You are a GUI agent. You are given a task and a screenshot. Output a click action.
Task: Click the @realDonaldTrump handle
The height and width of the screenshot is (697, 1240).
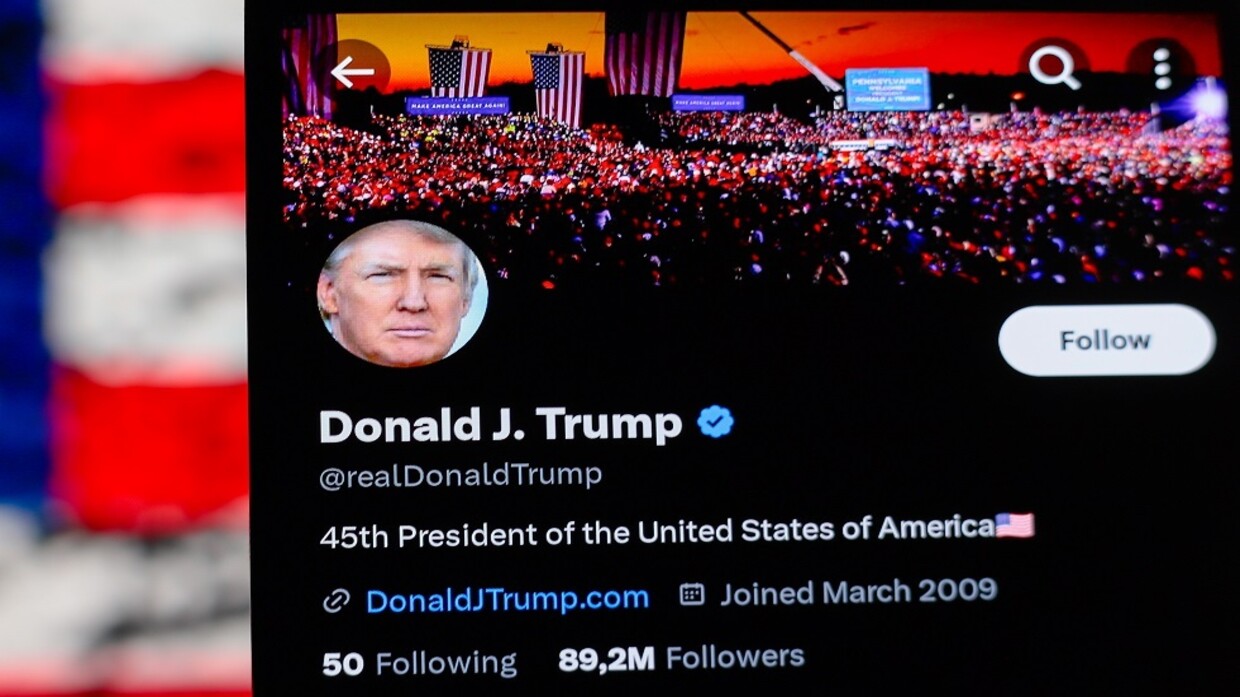pyautogui.click(x=460, y=476)
